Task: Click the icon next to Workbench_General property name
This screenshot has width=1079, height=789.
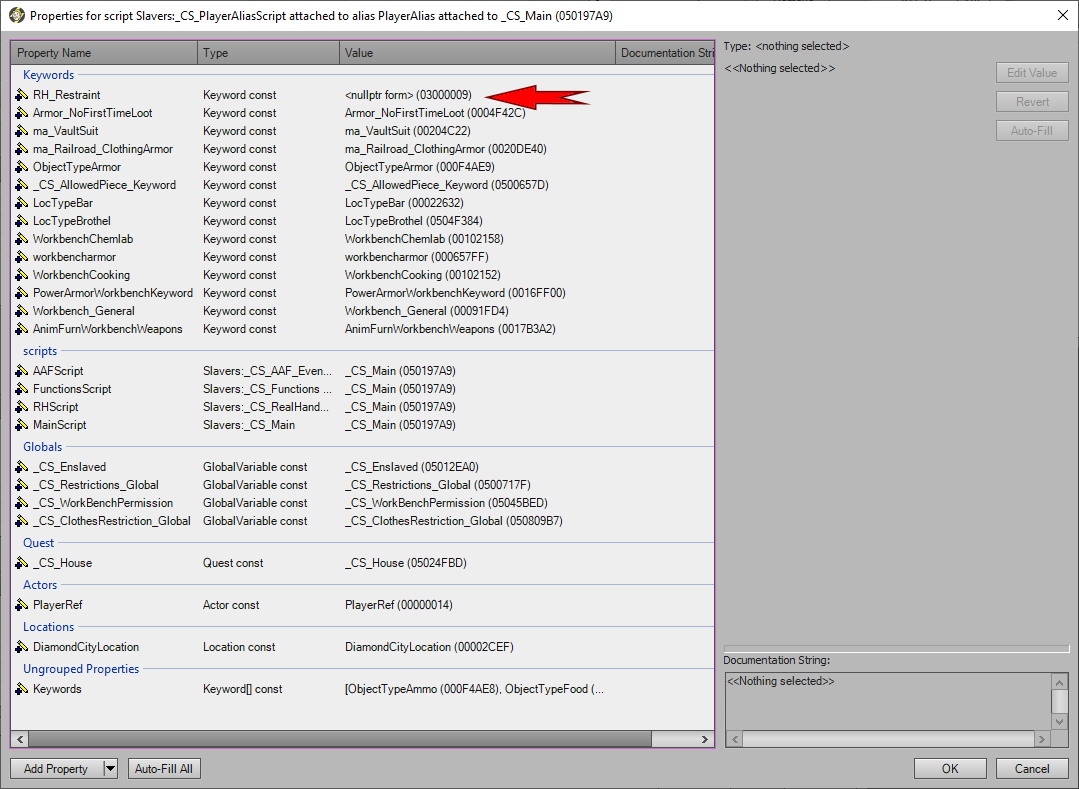Action: (x=21, y=311)
